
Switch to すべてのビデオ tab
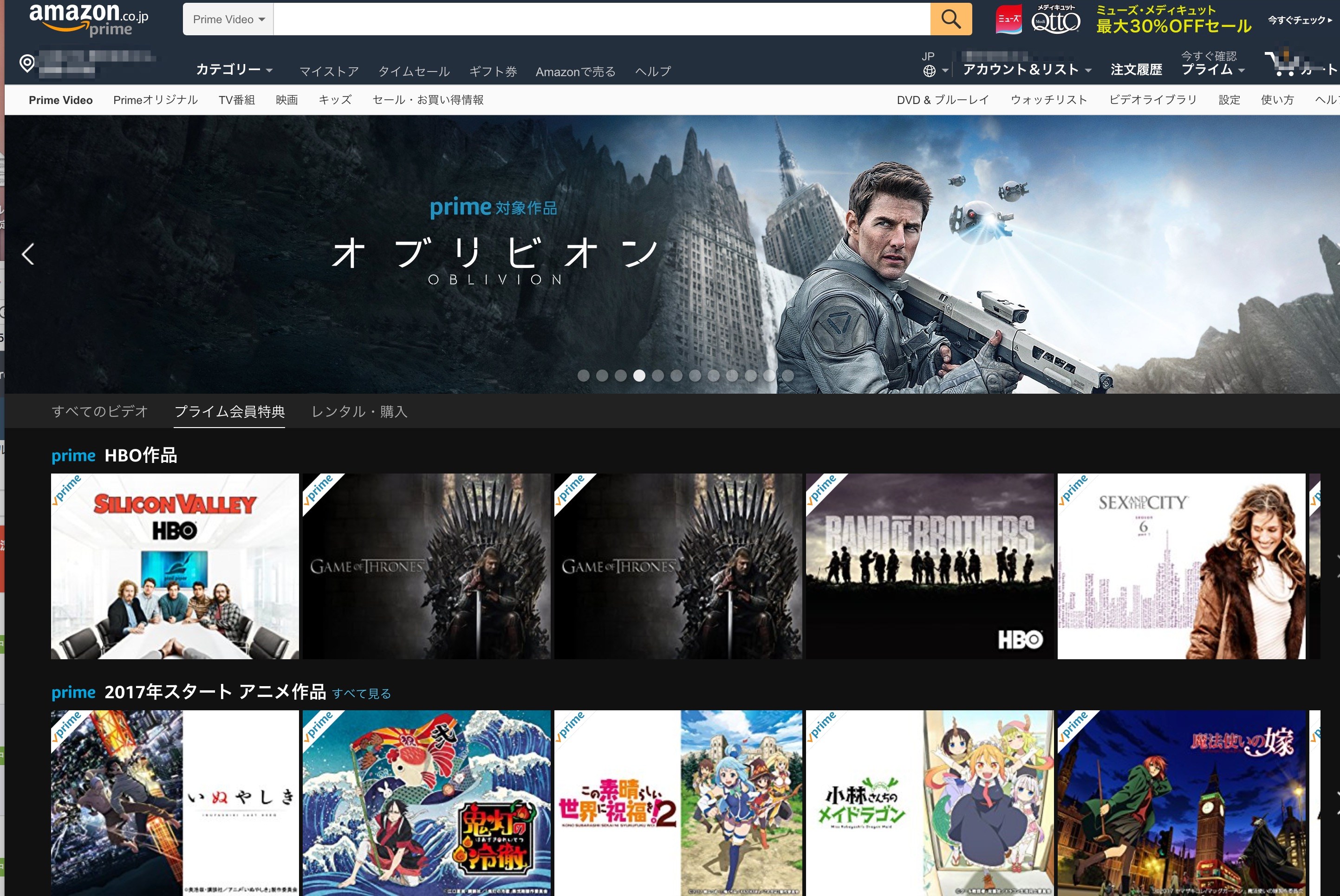[100, 411]
